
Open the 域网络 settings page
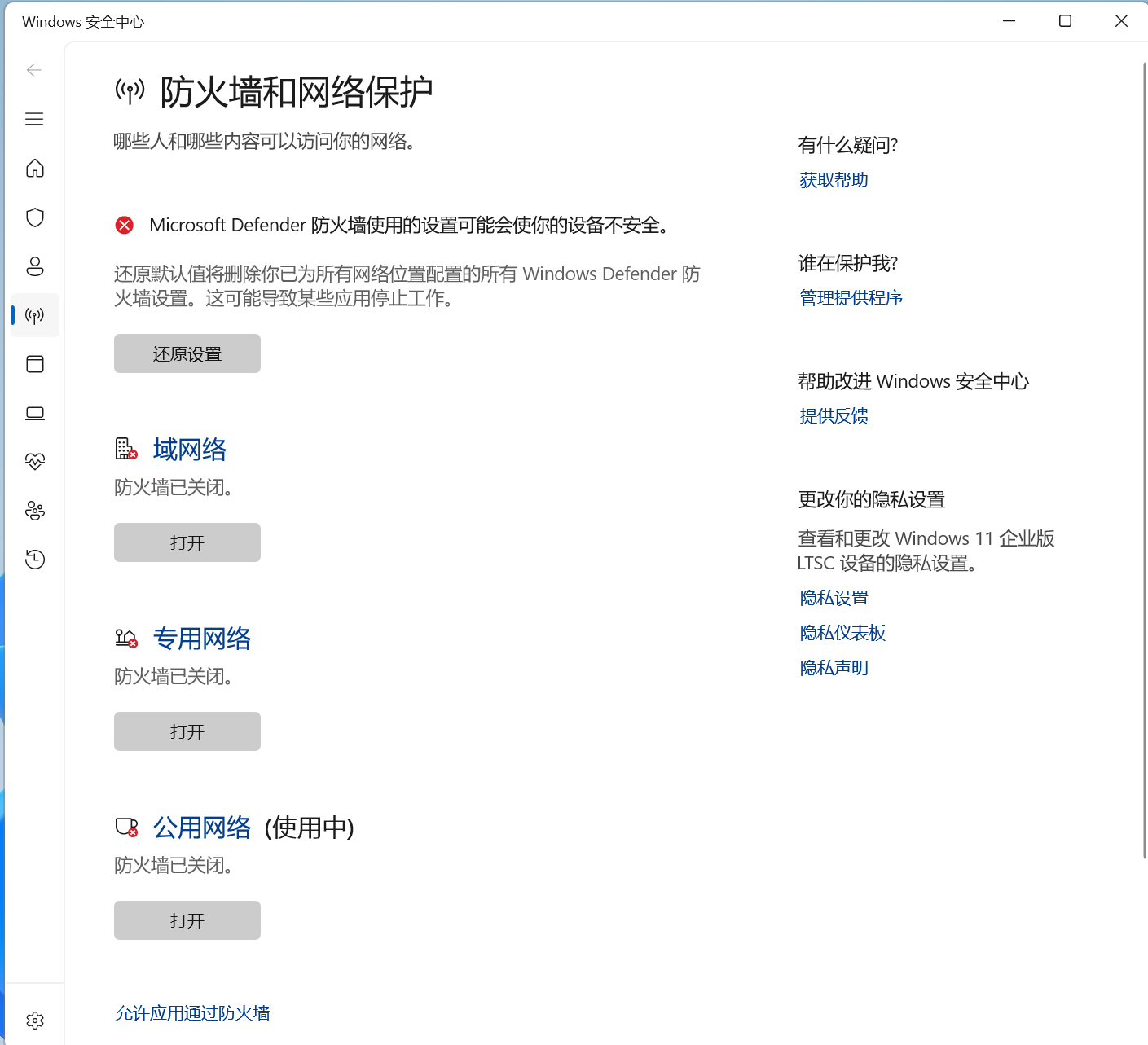click(x=189, y=450)
